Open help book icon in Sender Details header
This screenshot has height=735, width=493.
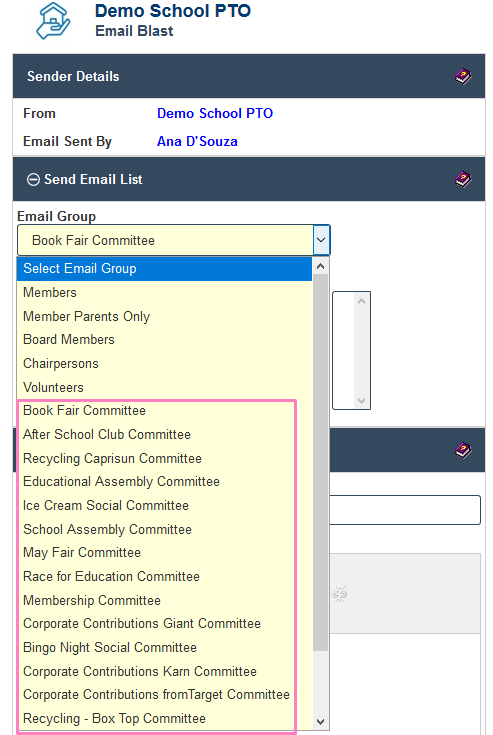463,76
